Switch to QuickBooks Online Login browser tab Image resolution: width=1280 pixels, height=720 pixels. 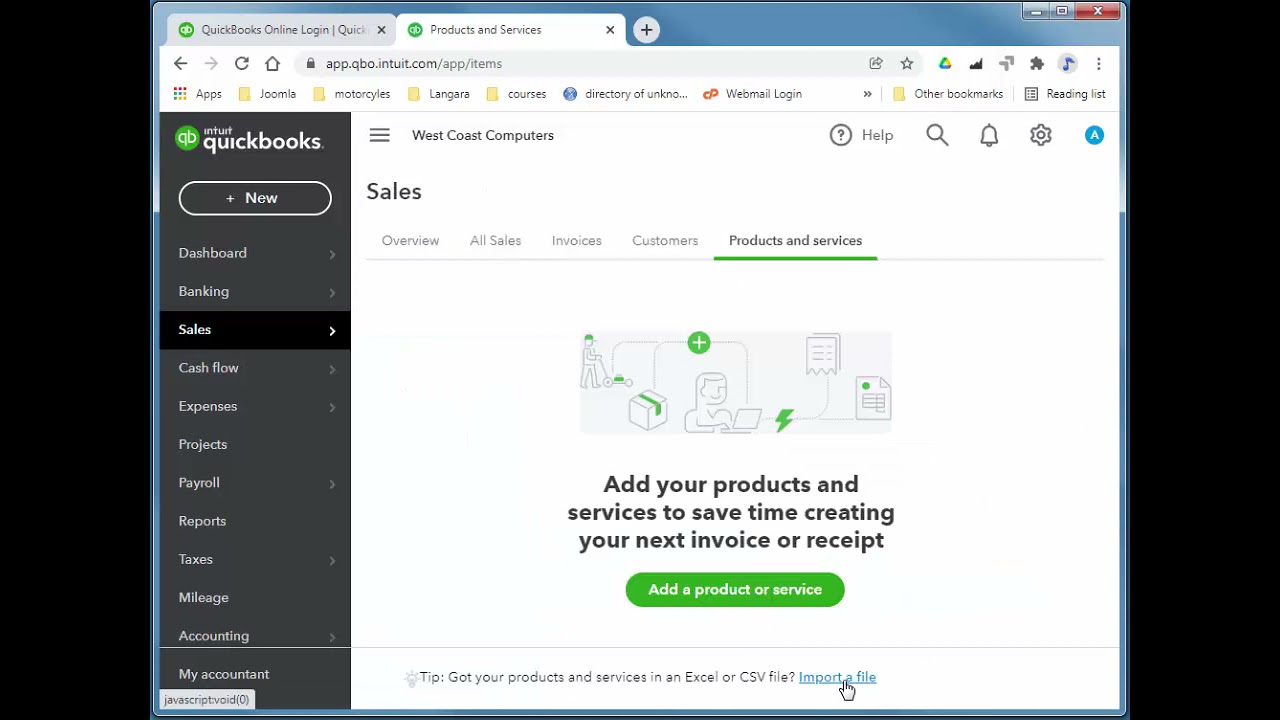point(280,30)
